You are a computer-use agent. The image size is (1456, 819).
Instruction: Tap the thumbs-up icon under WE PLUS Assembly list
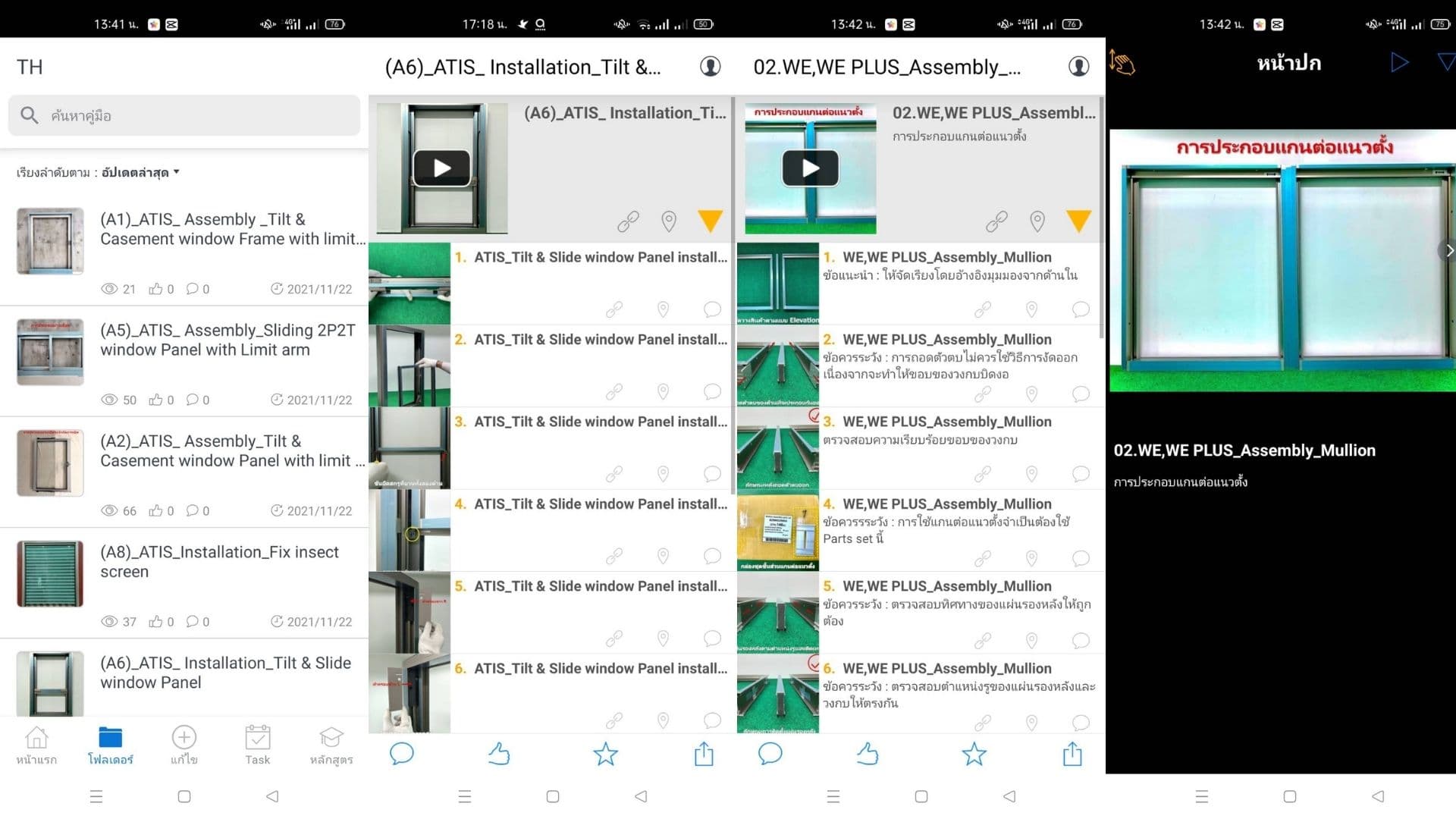868,754
